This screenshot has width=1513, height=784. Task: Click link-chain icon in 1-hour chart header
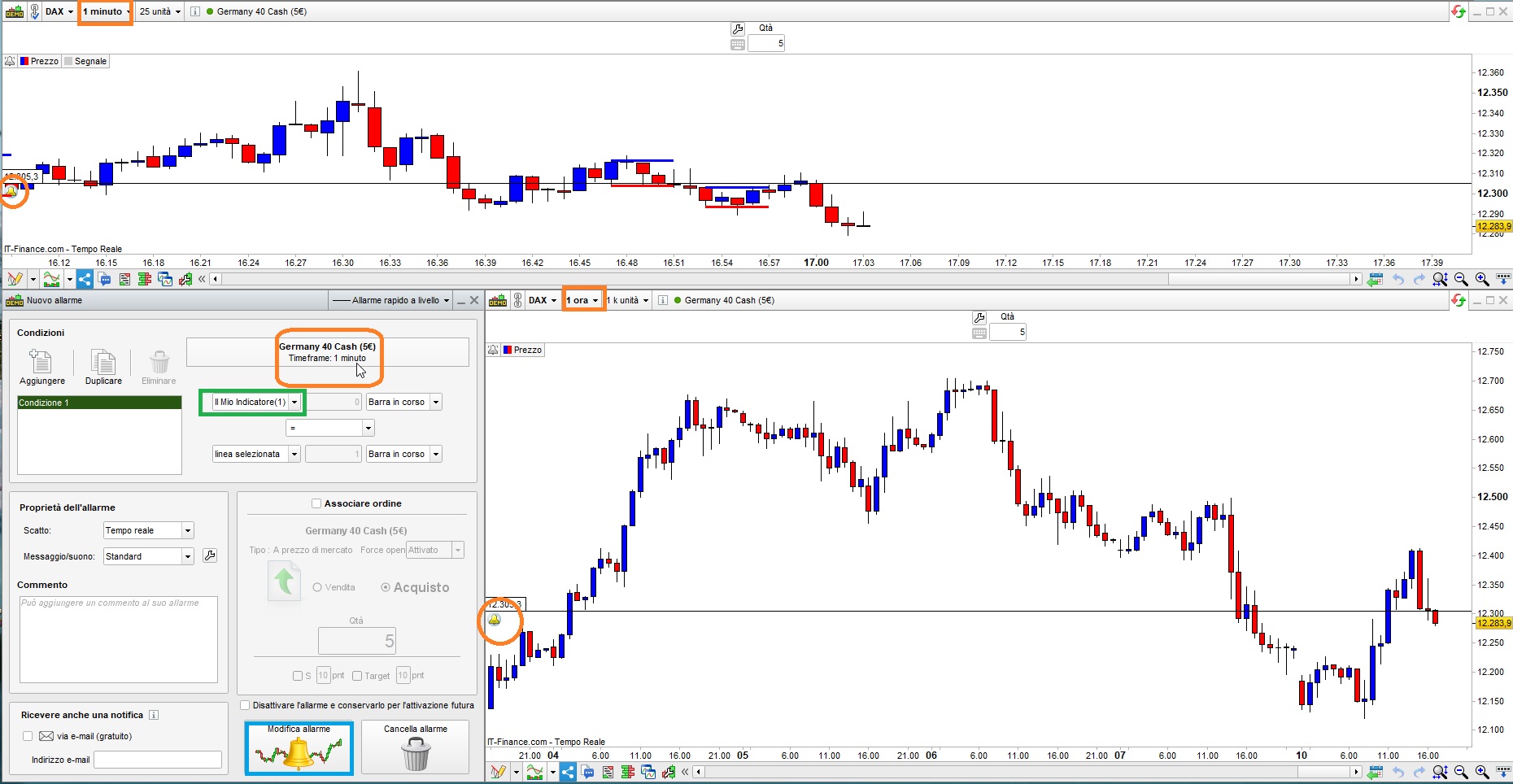(517, 300)
